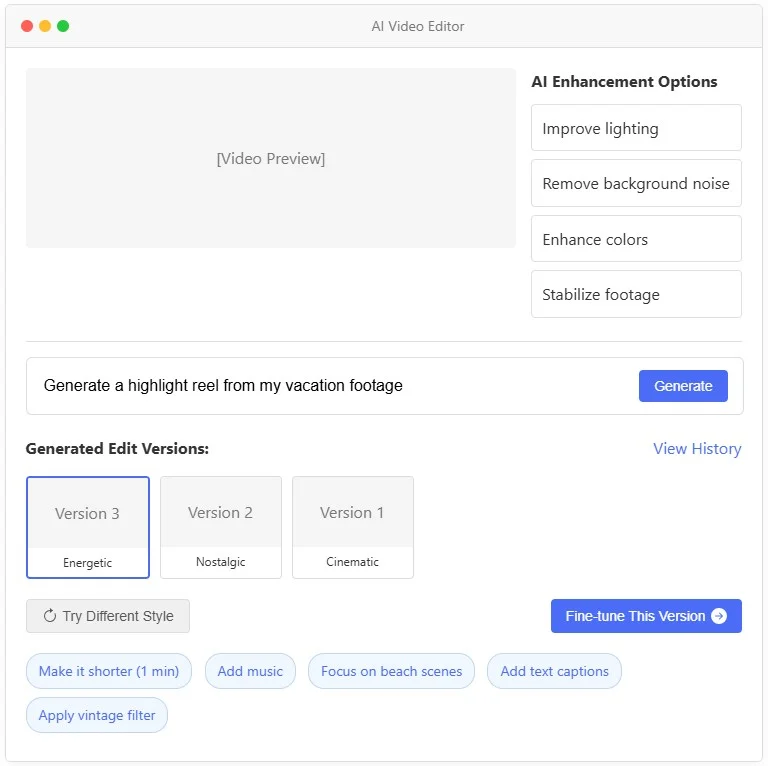This screenshot has width=768, height=766.
Task: Select the Version 3 Energetic thumbnail
Action: tap(88, 527)
